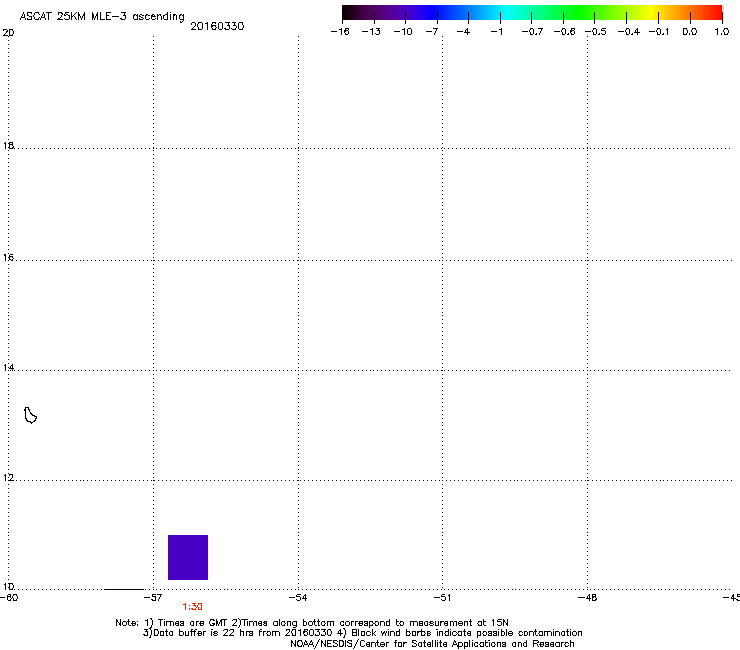The width and height of the screenshot is (740, 650).
Task: Click the -16 colorbar label
Action: tap(340, 32)
